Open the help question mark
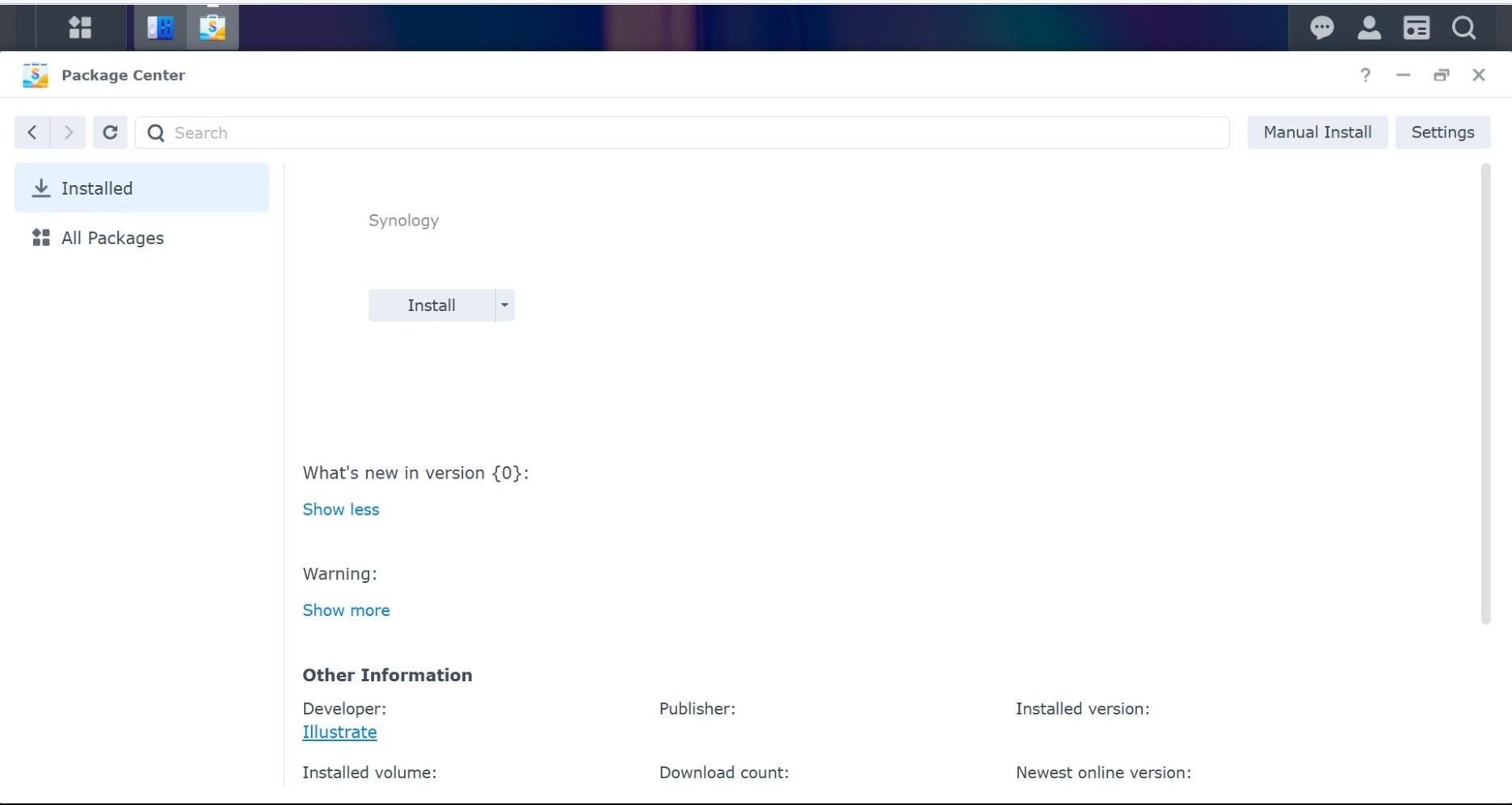Screen dimensions: 1512x805 (x=1365, y=75)
